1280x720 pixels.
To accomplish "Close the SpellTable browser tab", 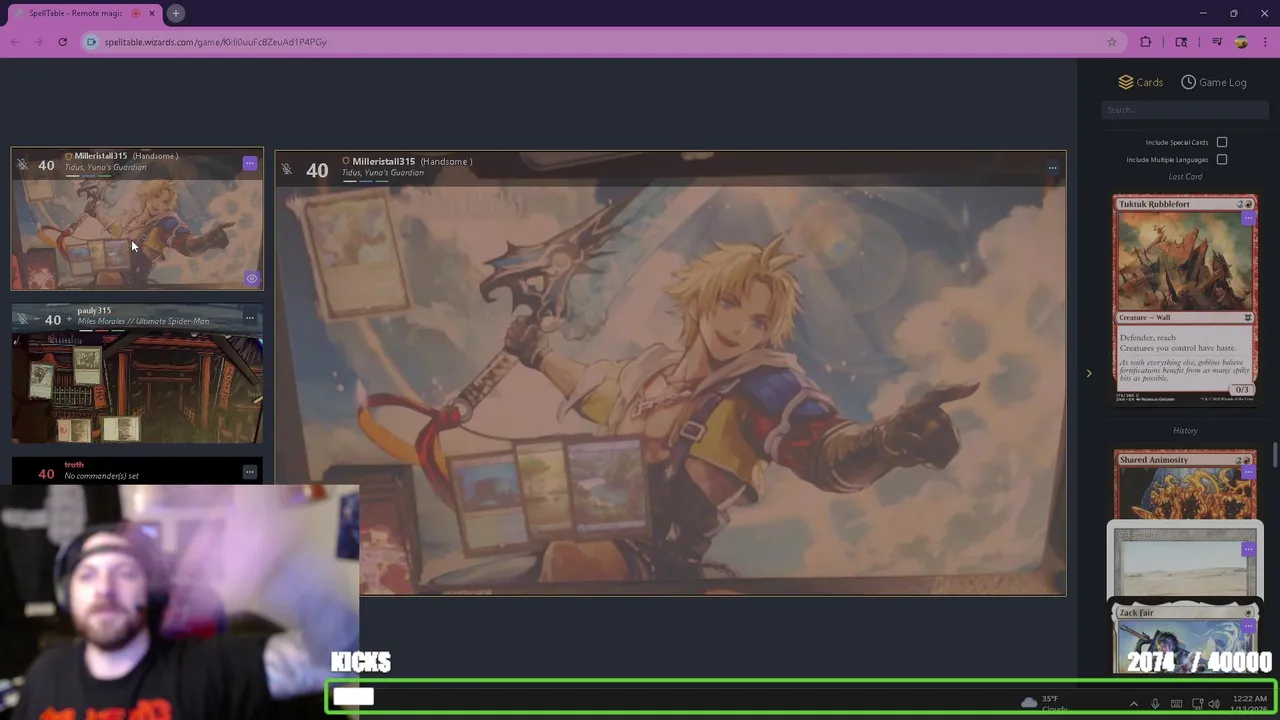I will pyautogui.click(x=152, y=13).
